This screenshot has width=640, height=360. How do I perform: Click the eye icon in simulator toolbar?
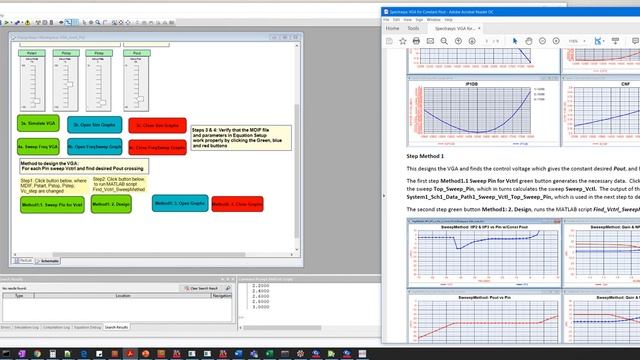61,22
